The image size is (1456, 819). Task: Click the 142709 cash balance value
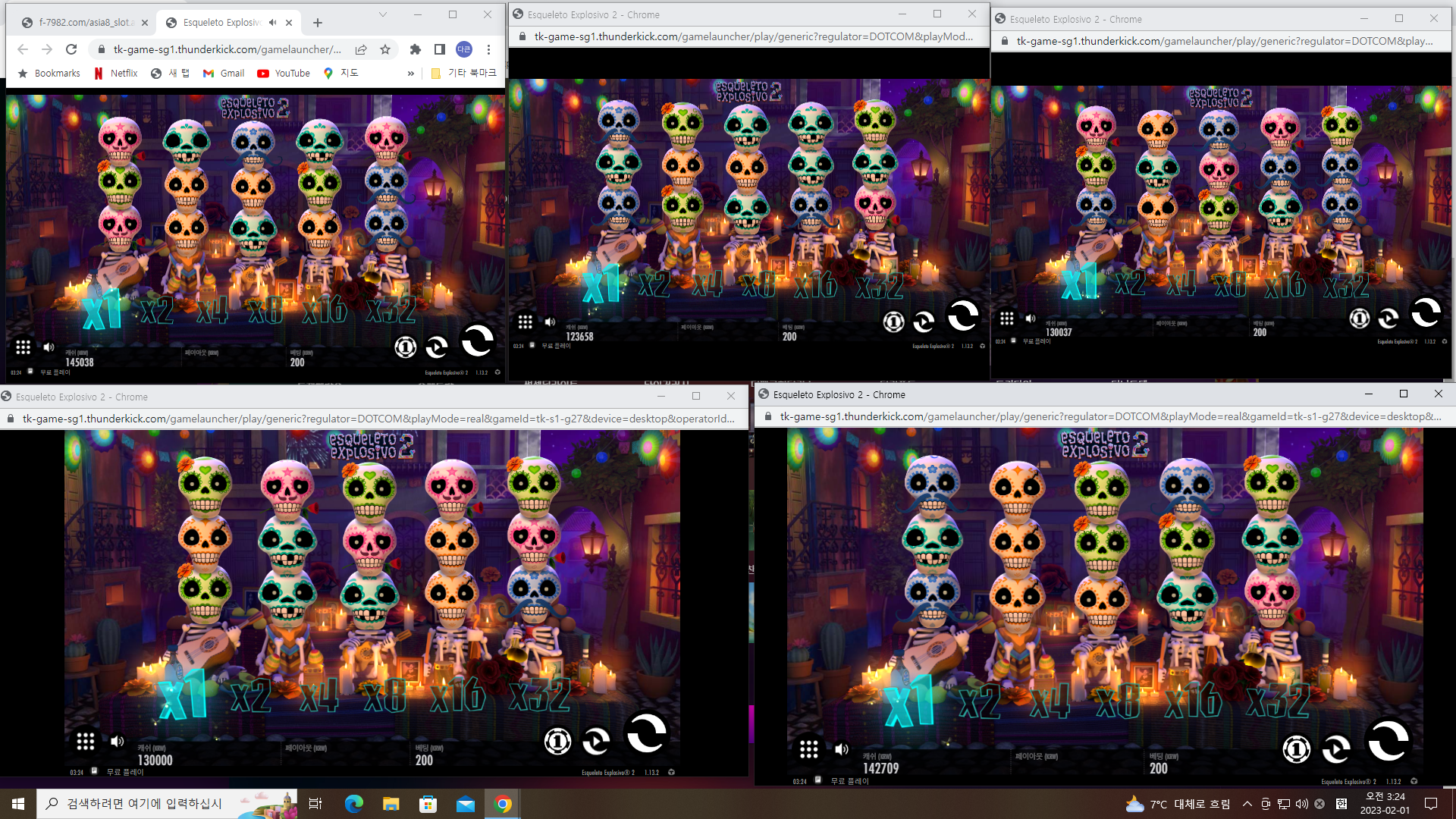click(x=880, y=768)
